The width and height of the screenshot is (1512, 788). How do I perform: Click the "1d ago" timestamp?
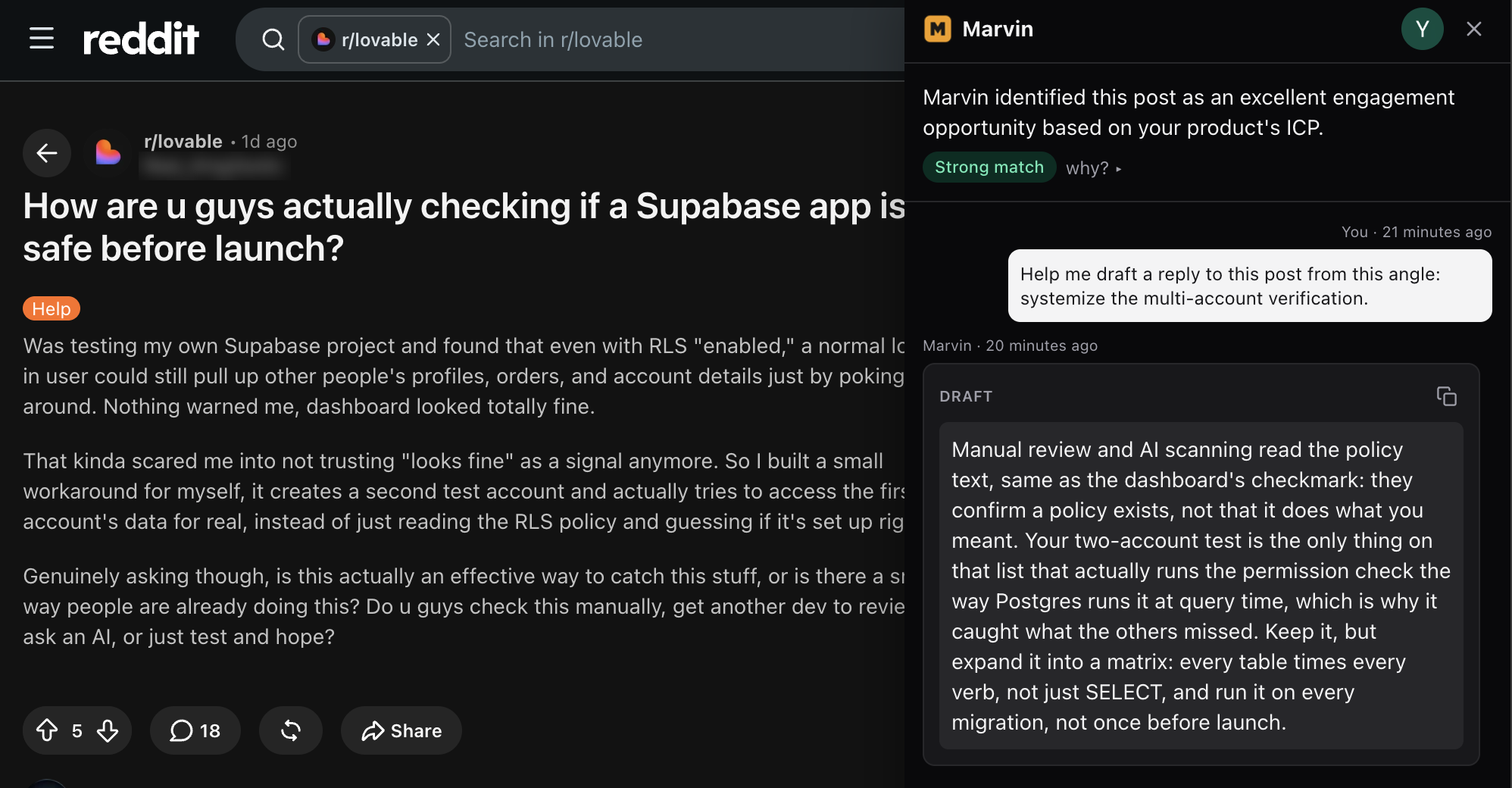[x=269, y=142]
